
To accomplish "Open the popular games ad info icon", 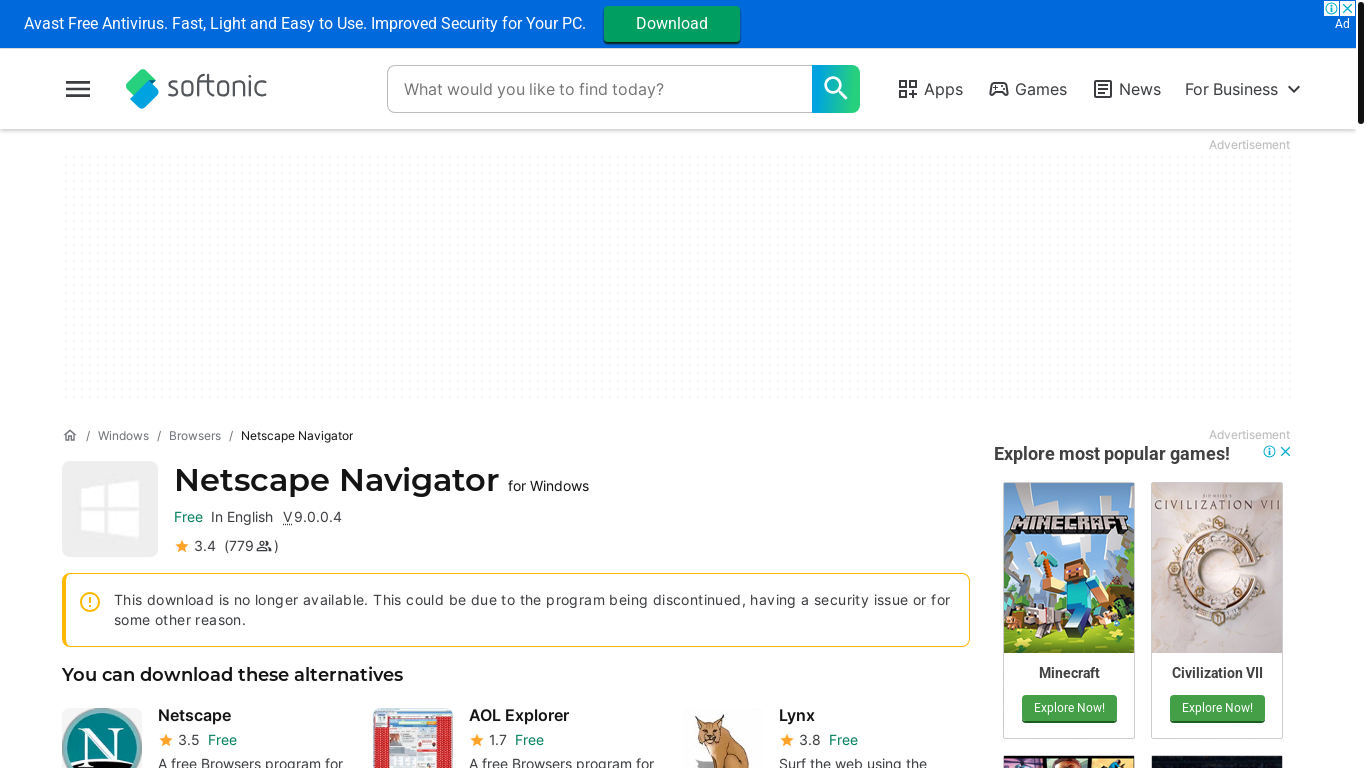I will (1269, 452).
